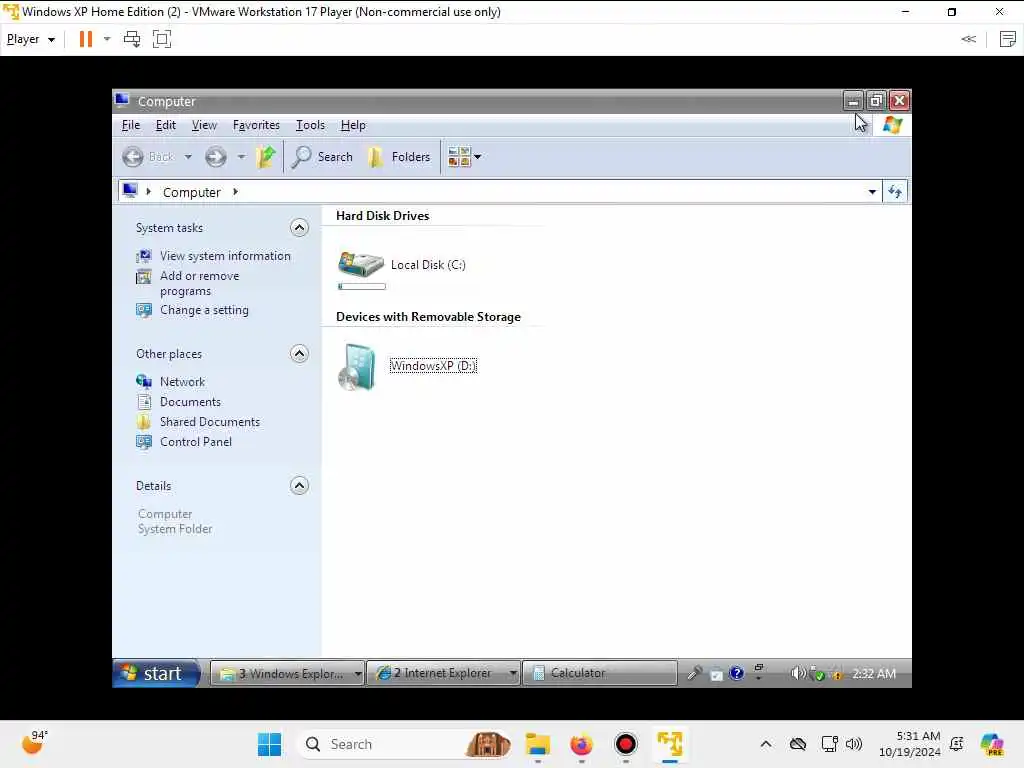Show hidden host tray icons chevron

click(x=766, y=744)
